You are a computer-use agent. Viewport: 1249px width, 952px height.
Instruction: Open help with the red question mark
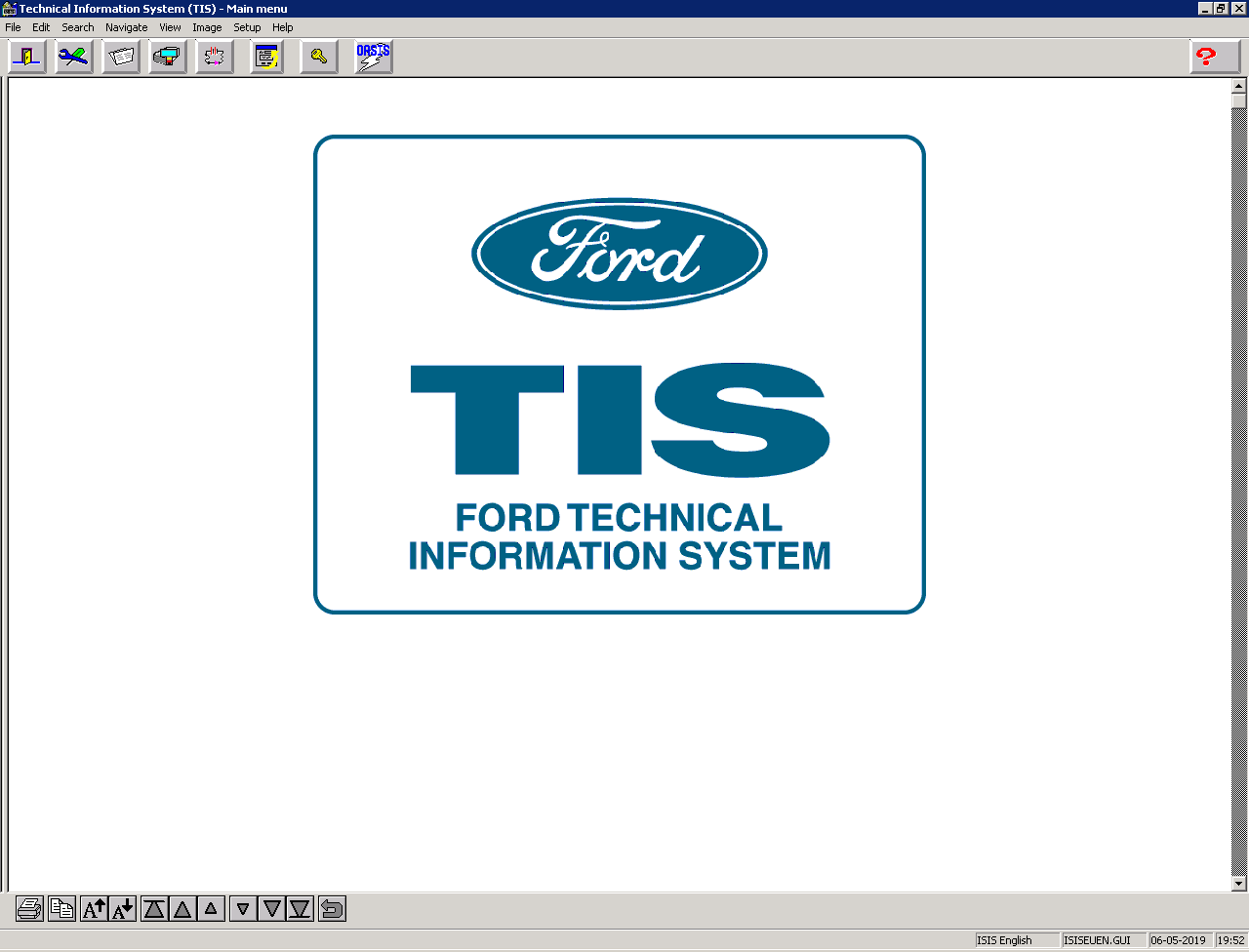[x=1215, y=57]
